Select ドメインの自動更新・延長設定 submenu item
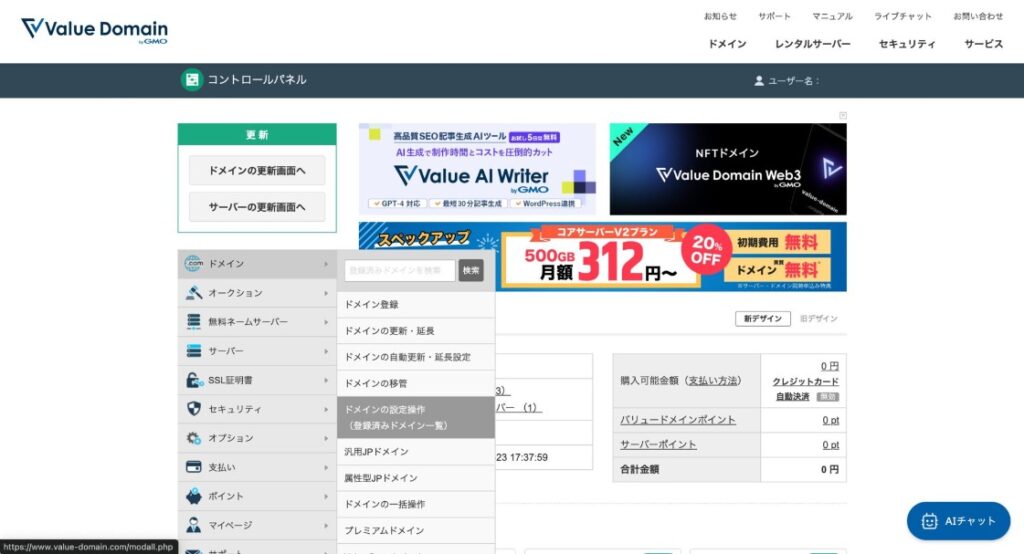Screen dimensions: 1024x554 tap(416, 357)
